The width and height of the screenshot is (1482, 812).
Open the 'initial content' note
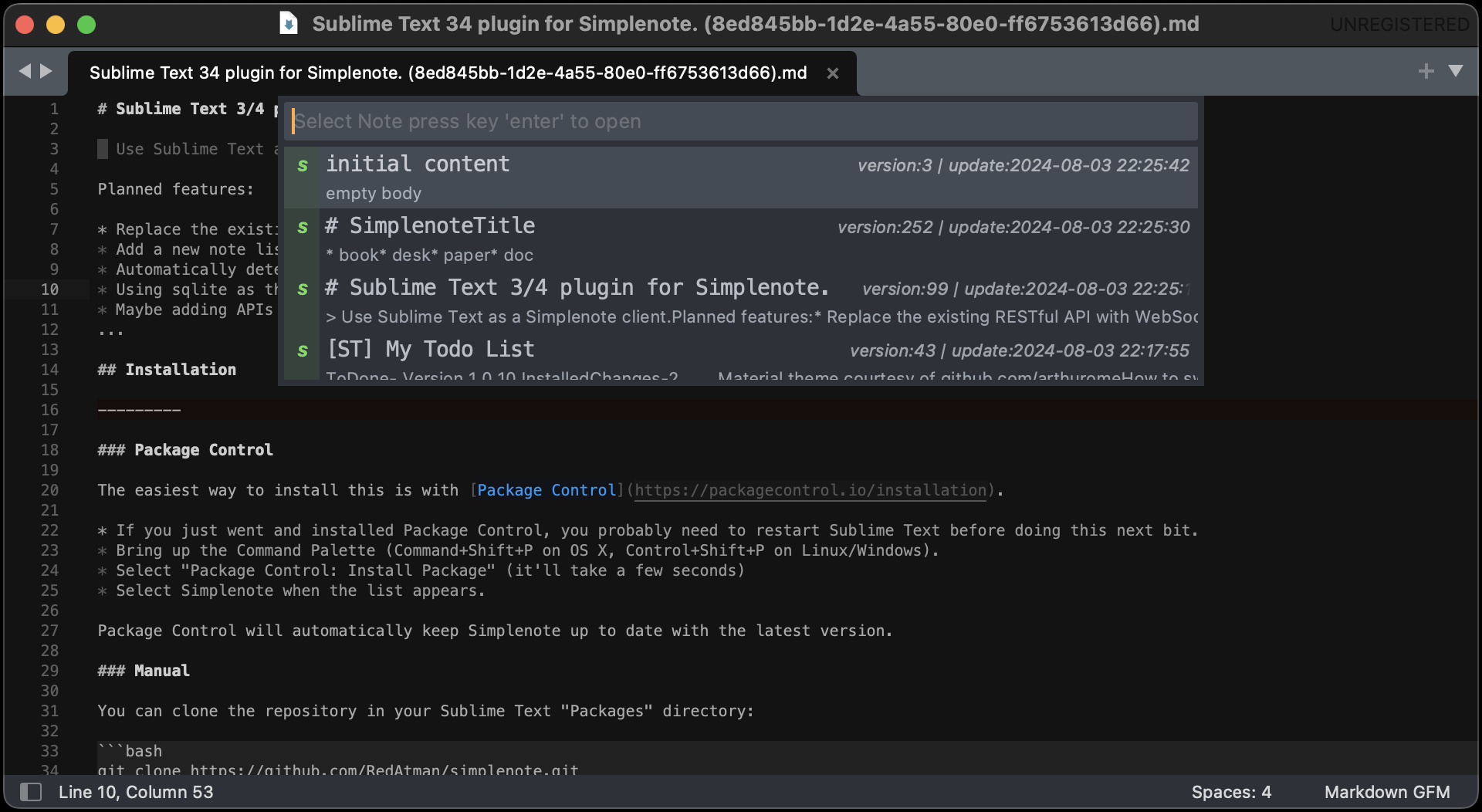click(x=741, y=178)
